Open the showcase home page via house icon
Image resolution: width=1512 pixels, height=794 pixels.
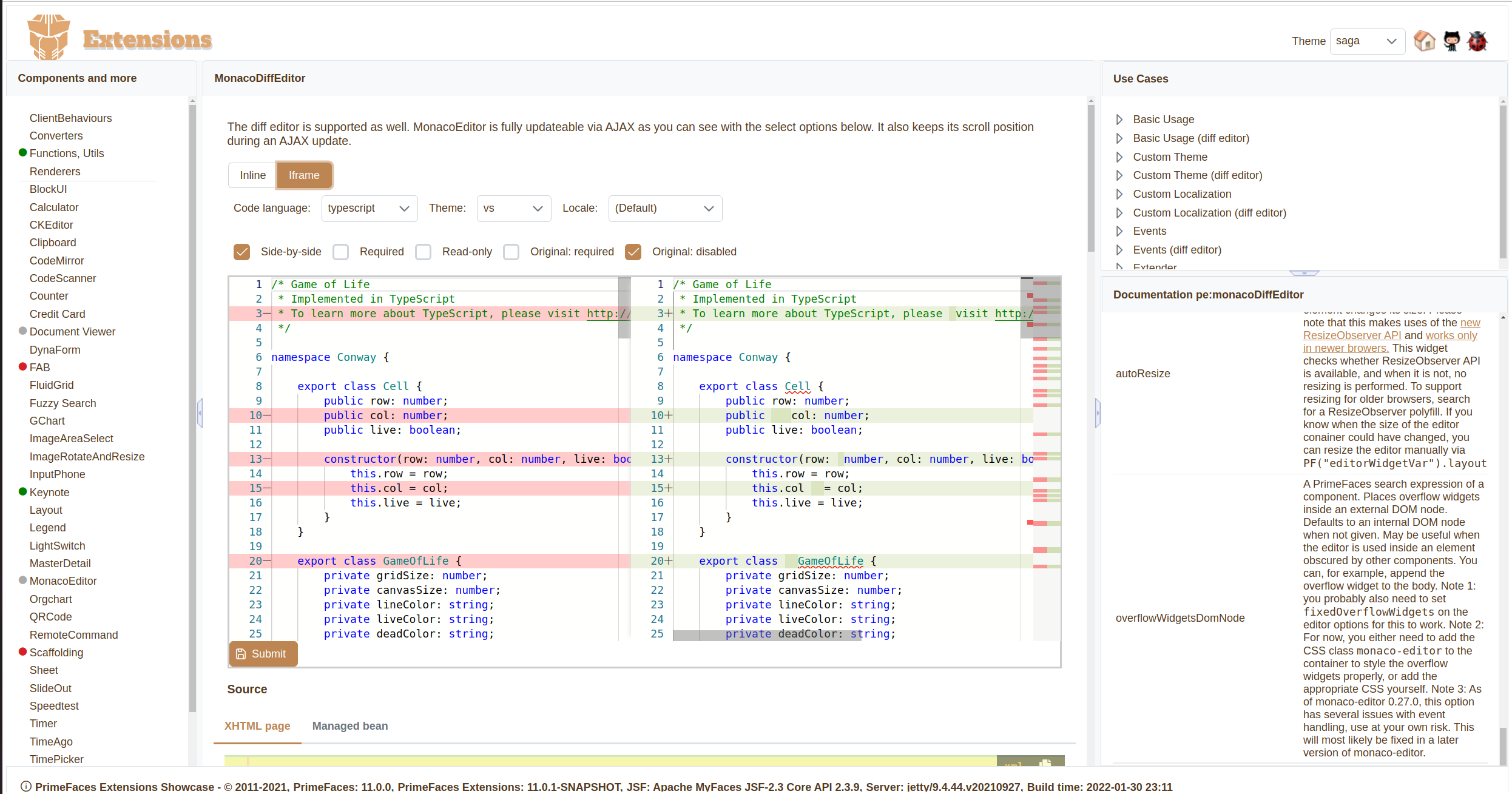(1425, 41)
